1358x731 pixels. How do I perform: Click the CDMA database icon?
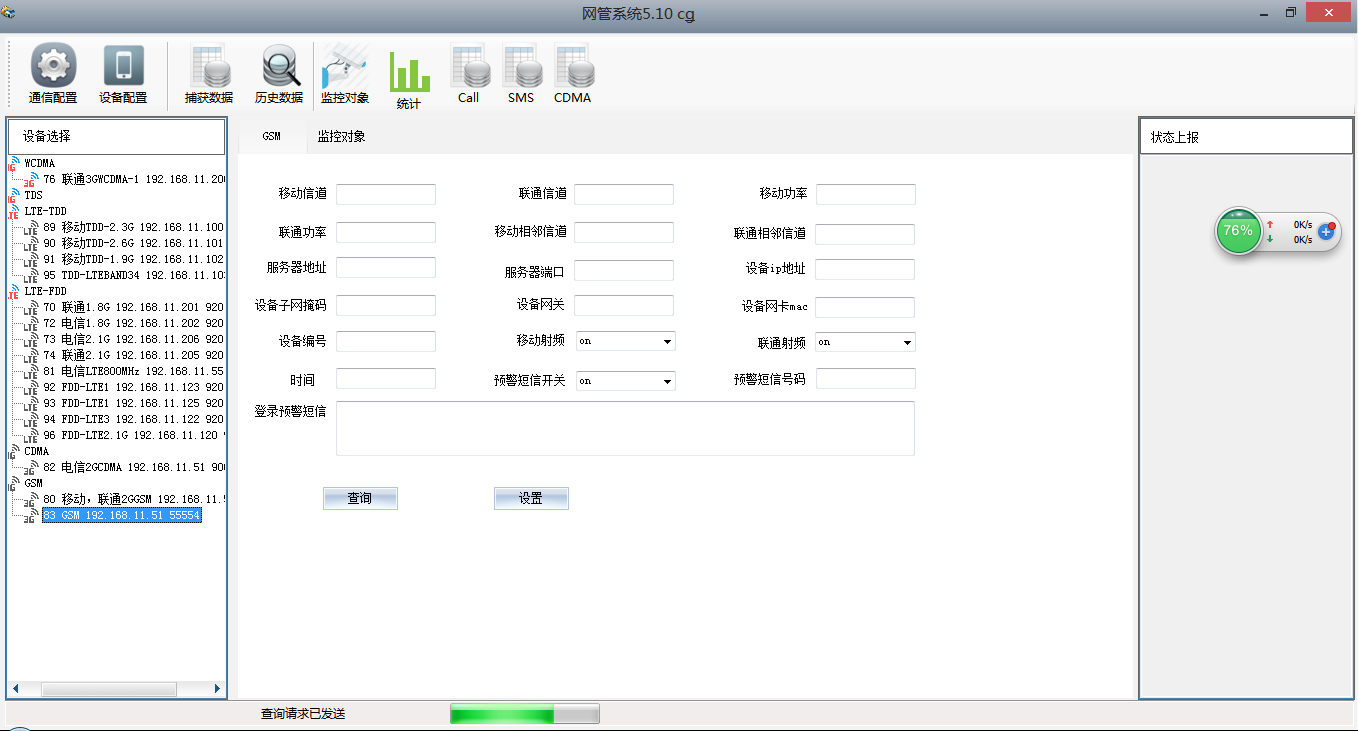[x=573, y=67]
